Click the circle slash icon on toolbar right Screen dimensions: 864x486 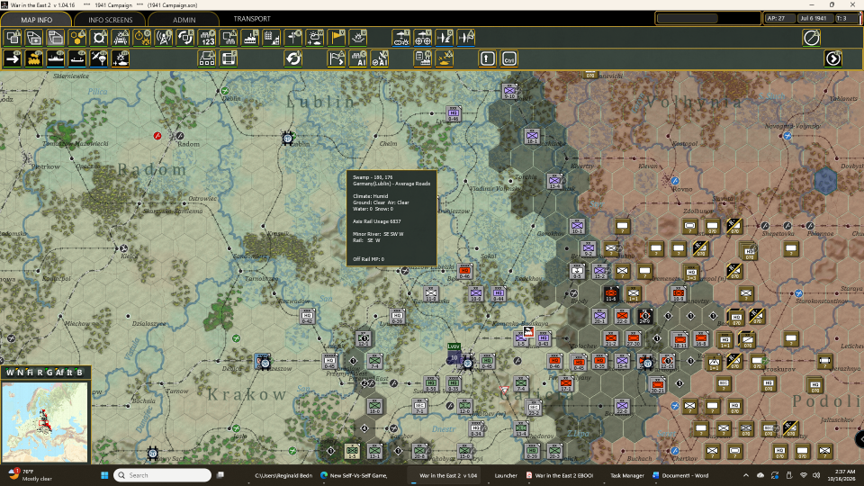(811, 37)
